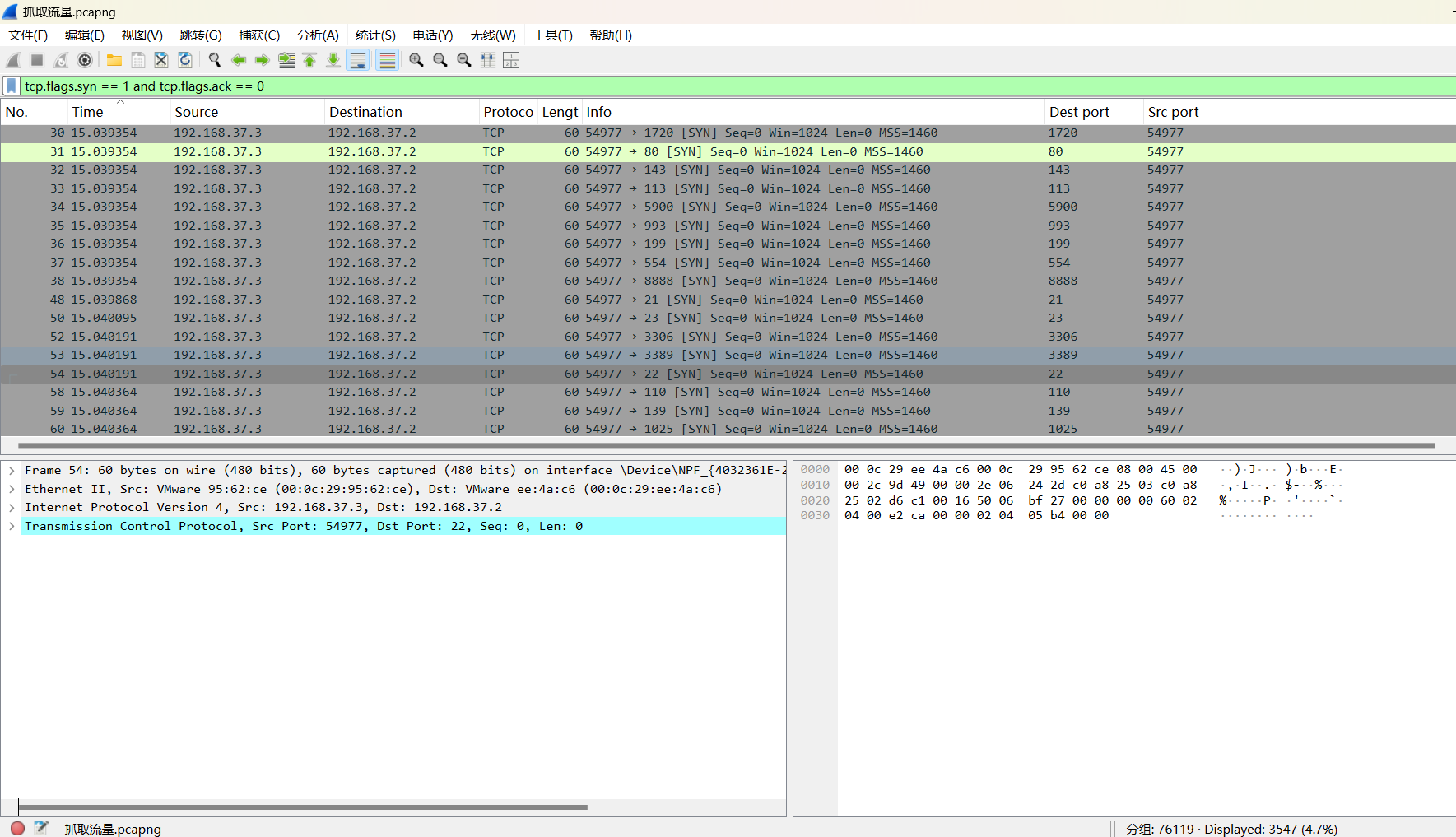This screenshot has width=1456, height=837.
Task: Open the 跳转(G) menu
Action: (x=201, y=35)
